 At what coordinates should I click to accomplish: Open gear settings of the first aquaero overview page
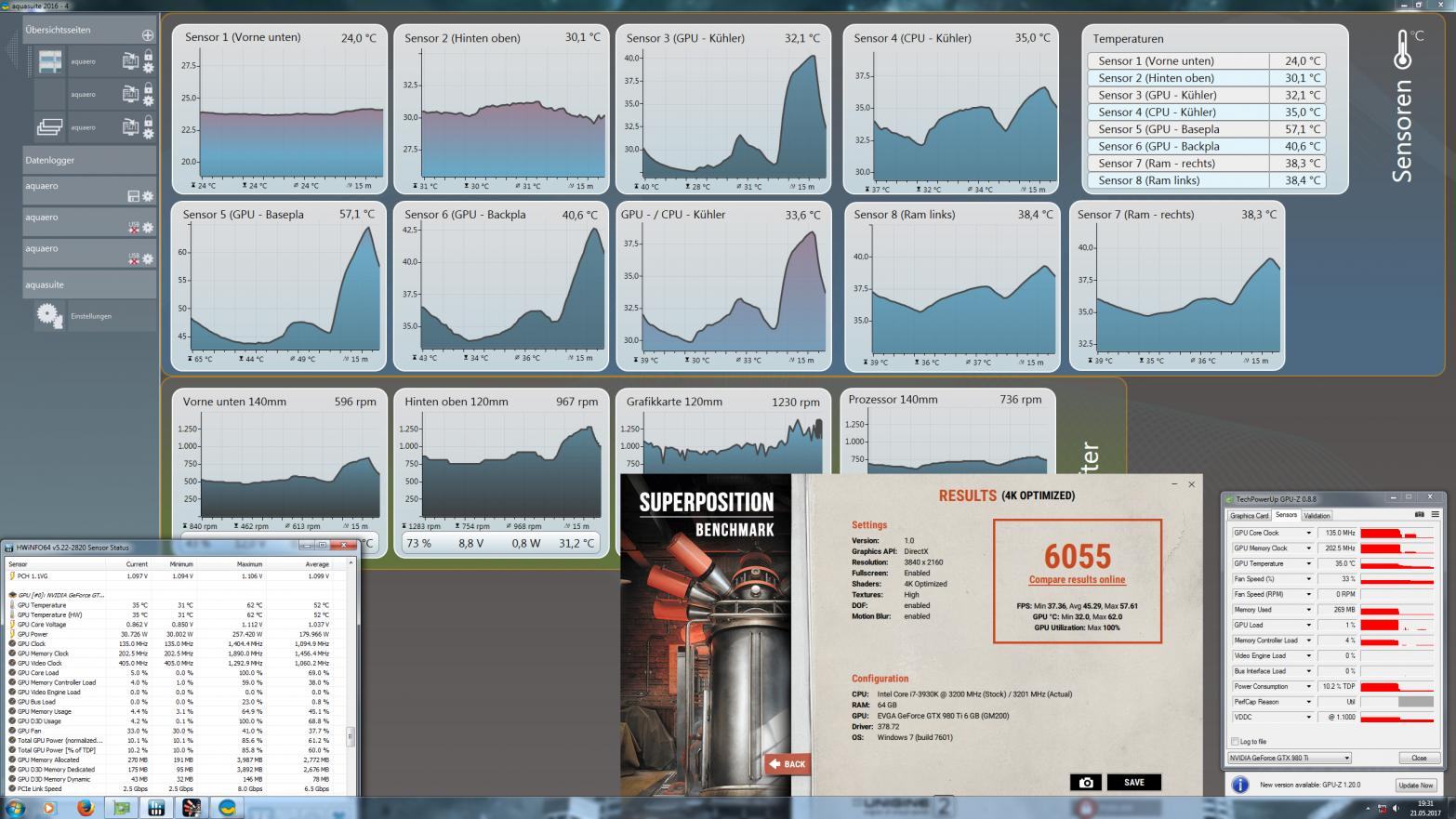[148, 68]
